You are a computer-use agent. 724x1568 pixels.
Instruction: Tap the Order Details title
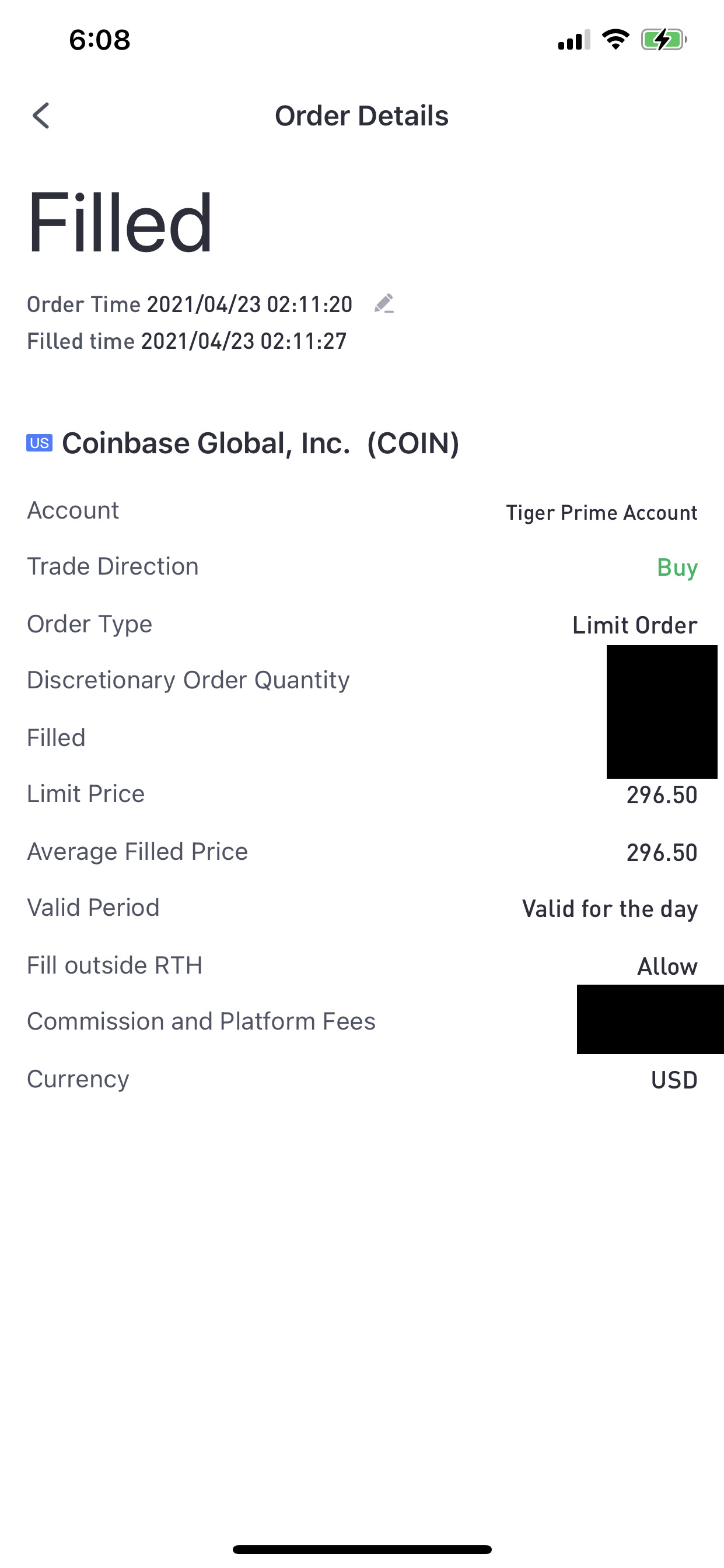click(362, 116)
